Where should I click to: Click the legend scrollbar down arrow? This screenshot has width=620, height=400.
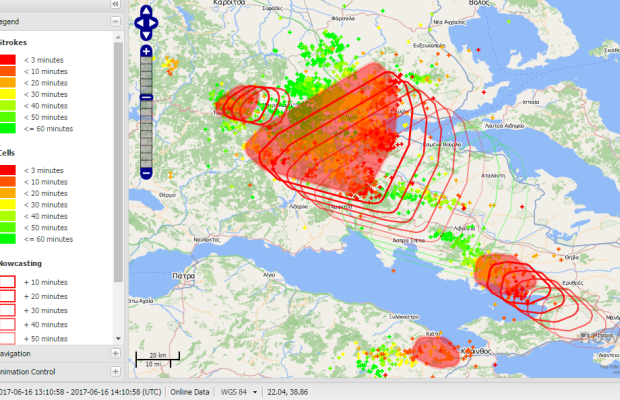click(120, 340)
